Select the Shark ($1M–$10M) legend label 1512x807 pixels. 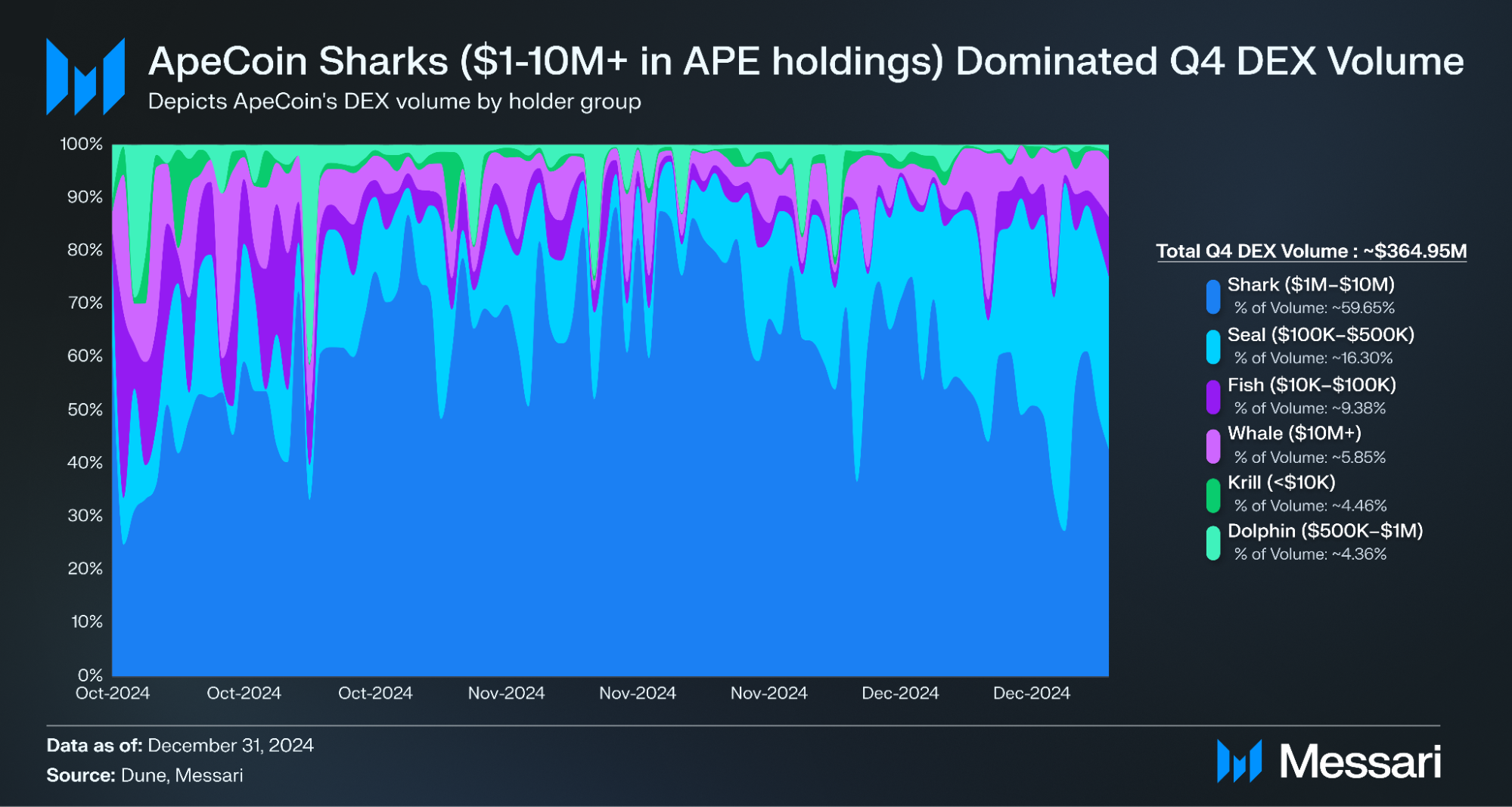1310,284
